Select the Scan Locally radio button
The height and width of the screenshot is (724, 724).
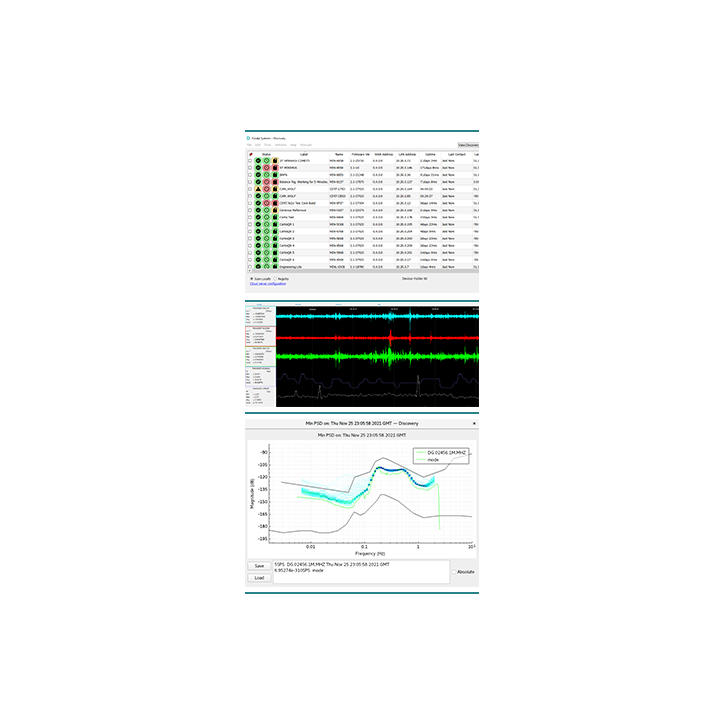click(x=251, y=279)
